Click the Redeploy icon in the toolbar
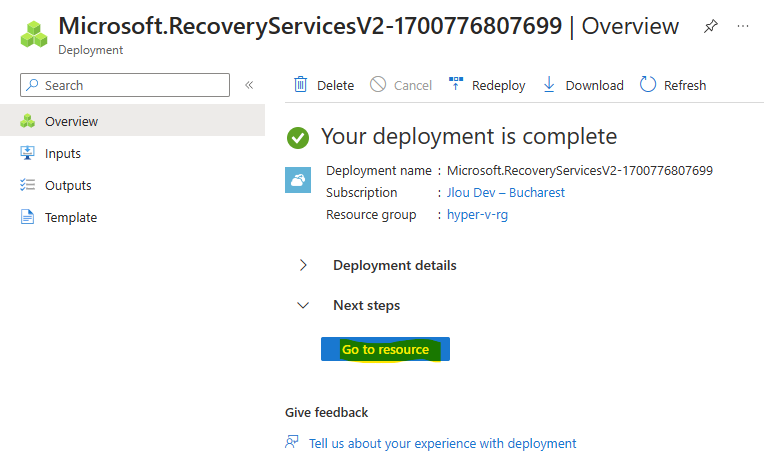This screenshot has height=472, width=764. pos(456,84)
